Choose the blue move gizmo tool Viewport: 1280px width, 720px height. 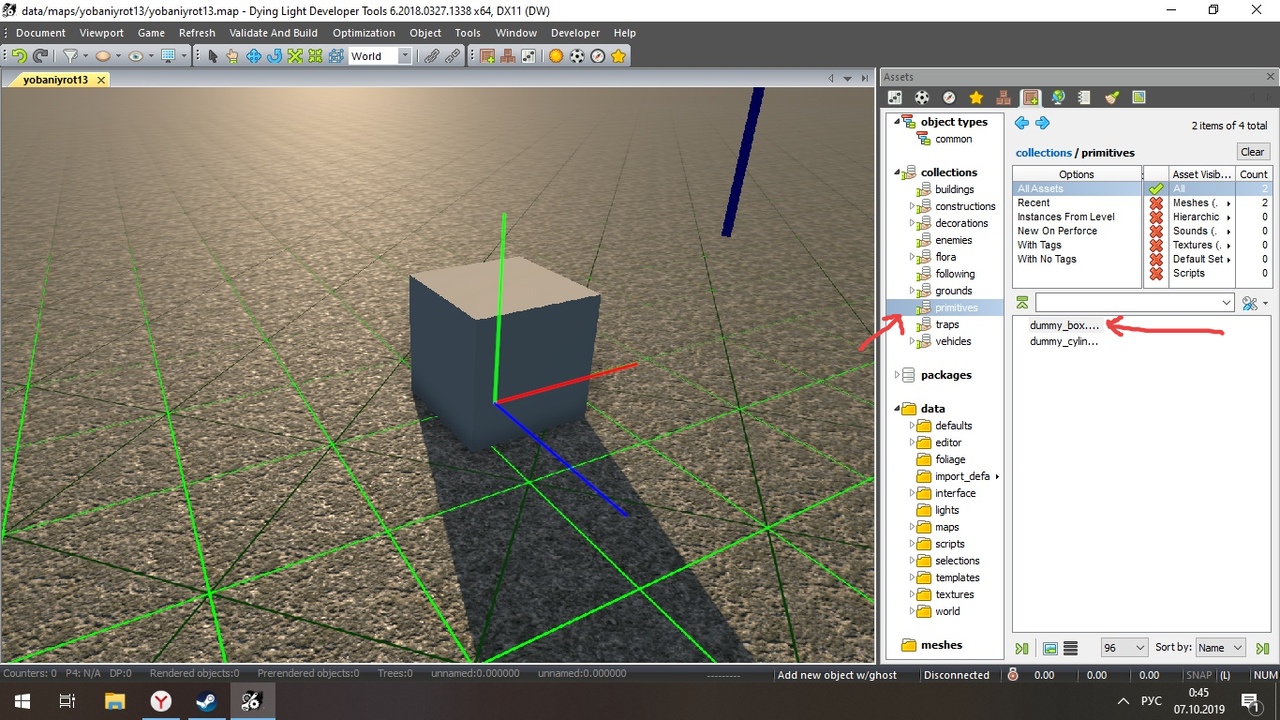pos(254,56)
